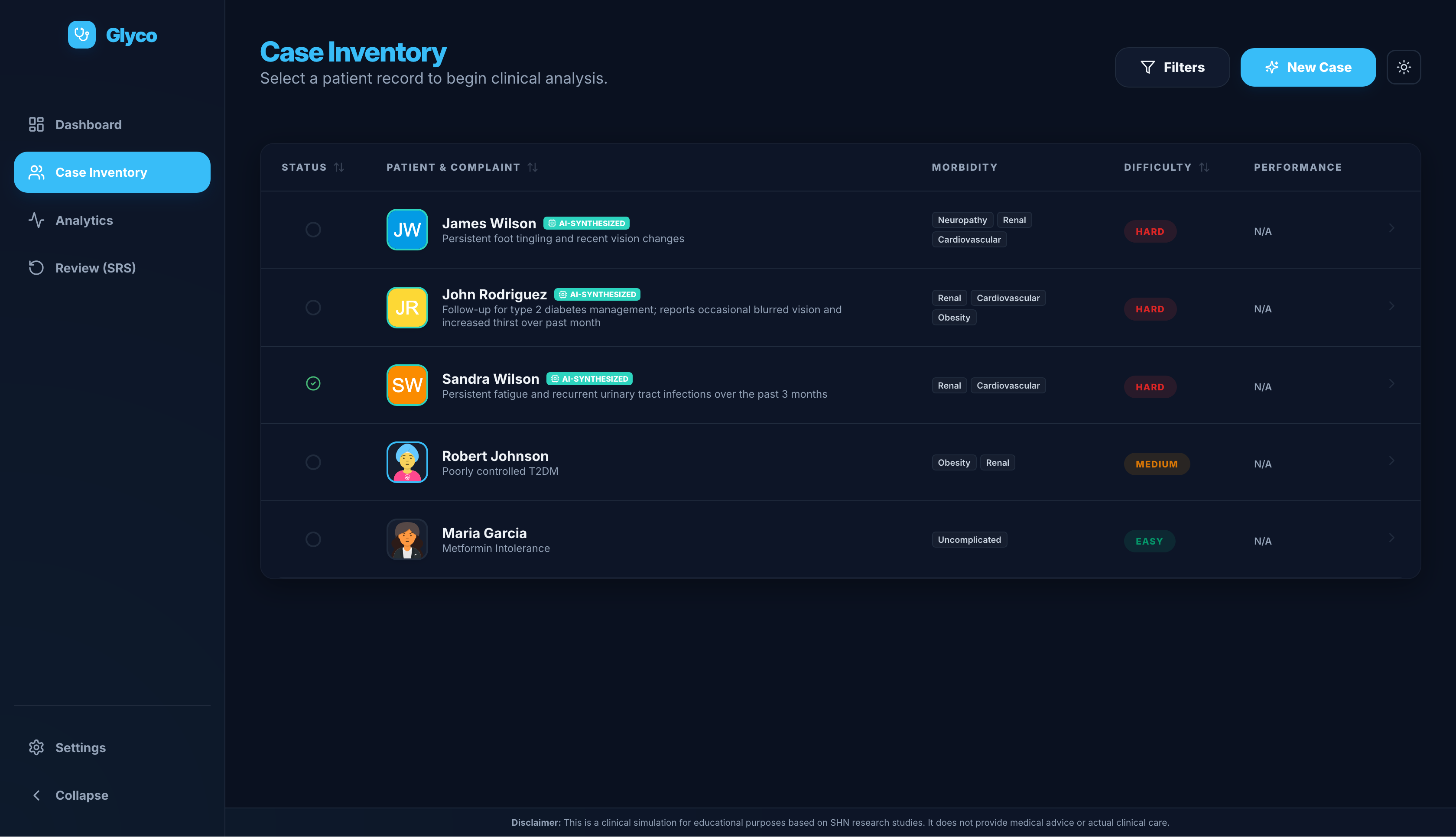Image resolution: width=1456 pixels, height=837 pixels.
Task: Toggle Sandra Wilson's completed status check
Action: click(313, 383)
